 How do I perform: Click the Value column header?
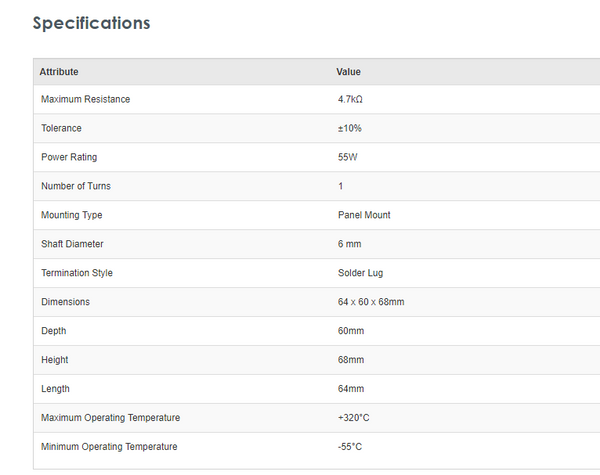pos(348,72)
